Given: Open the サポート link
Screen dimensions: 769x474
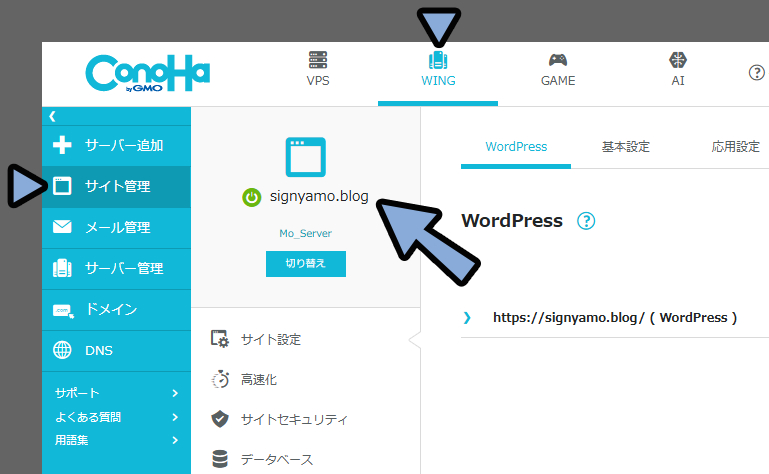Looking at the screenshot, I should coord(77,393).
